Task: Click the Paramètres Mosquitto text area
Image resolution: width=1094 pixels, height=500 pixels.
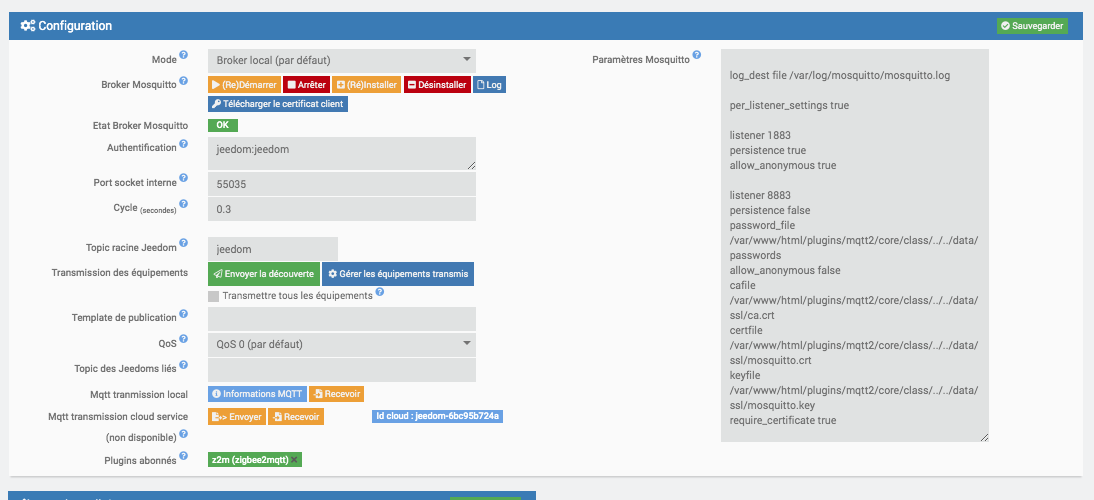Action: (x=855, y=245)
